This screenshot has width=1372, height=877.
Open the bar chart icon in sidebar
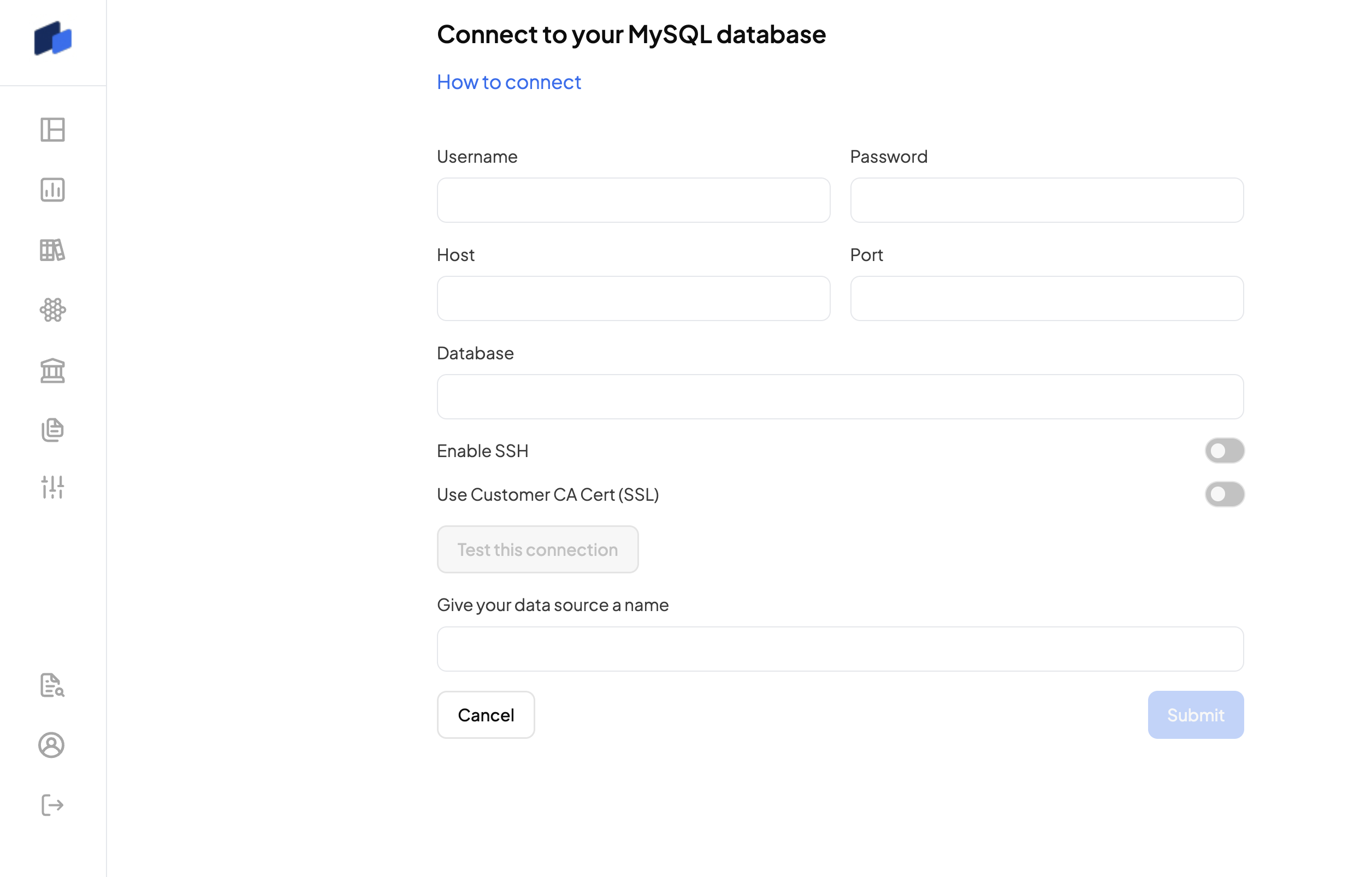coord(52,189)
